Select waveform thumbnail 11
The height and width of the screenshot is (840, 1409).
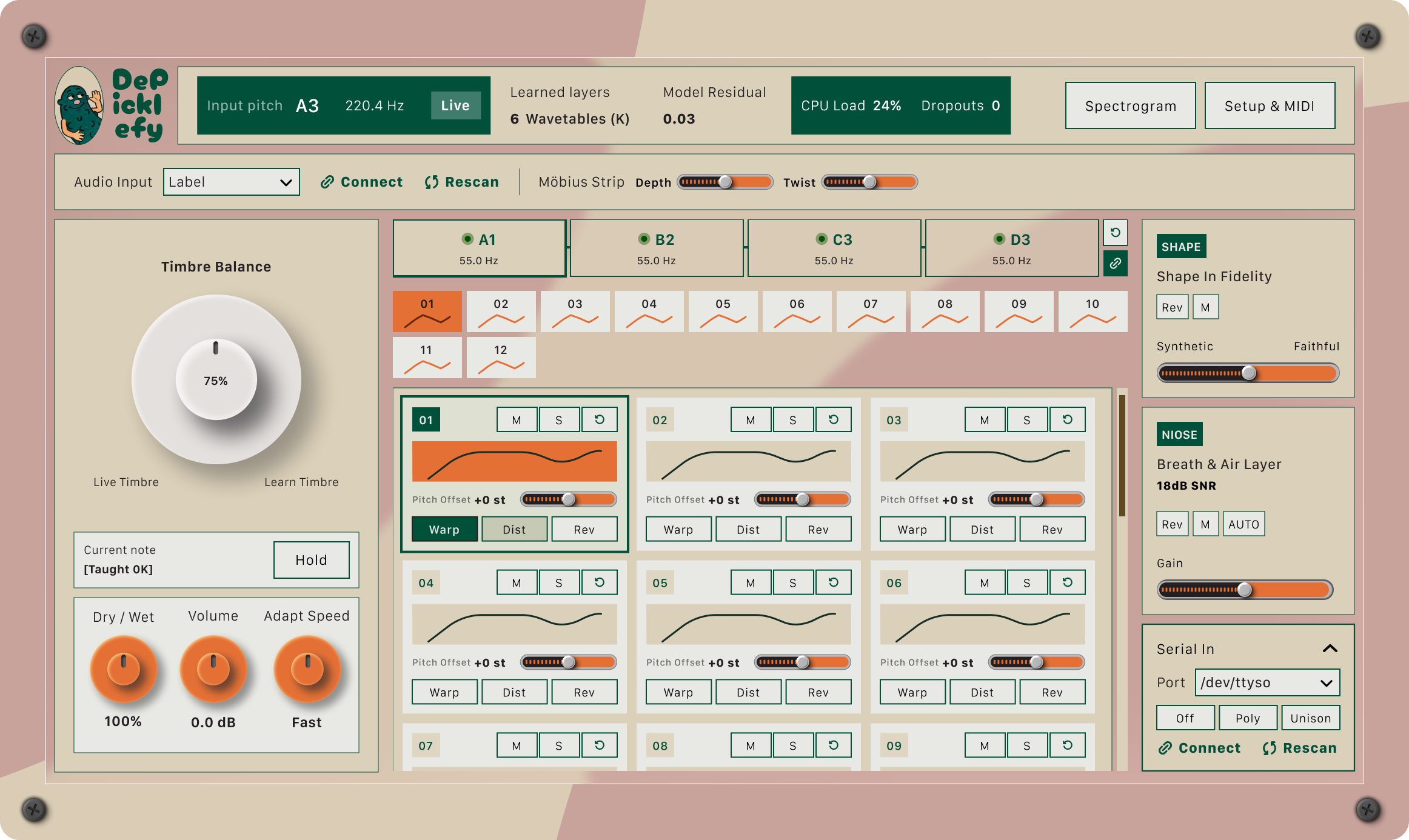coord(427,358)
